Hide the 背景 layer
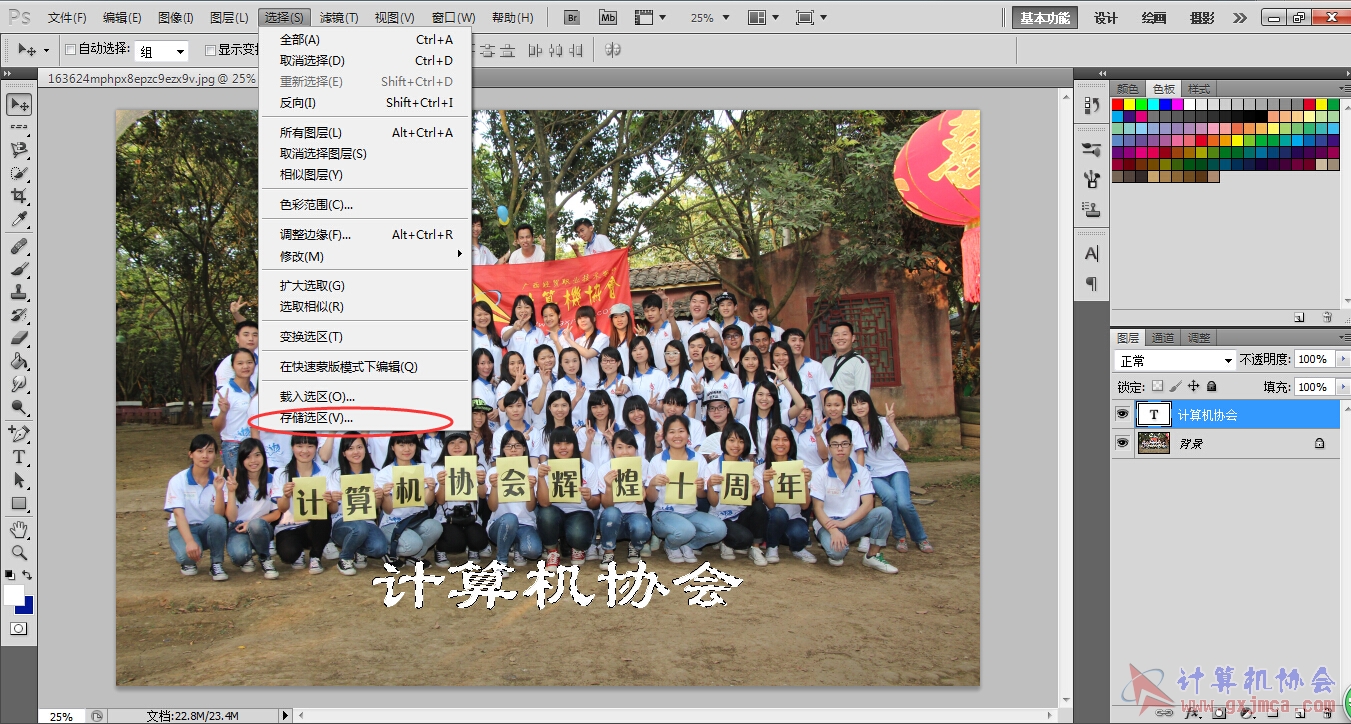 (x=1123, y=443)
